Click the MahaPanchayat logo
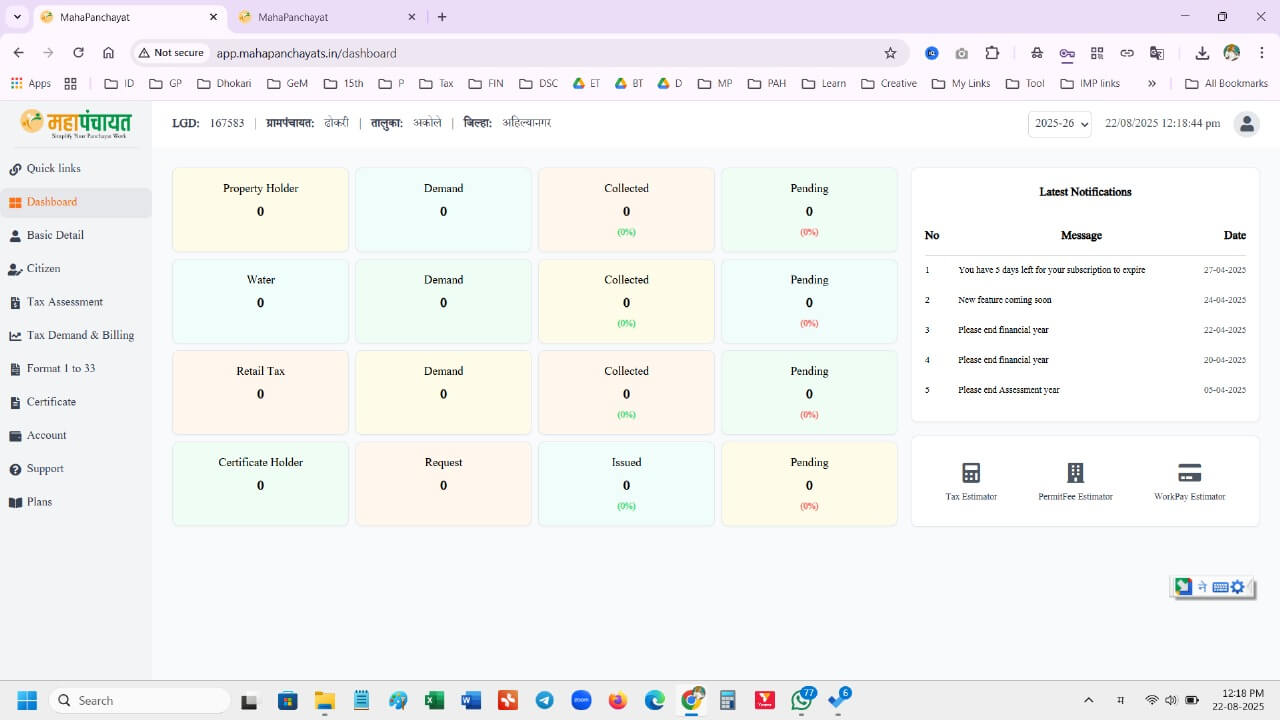 [76, 124]
